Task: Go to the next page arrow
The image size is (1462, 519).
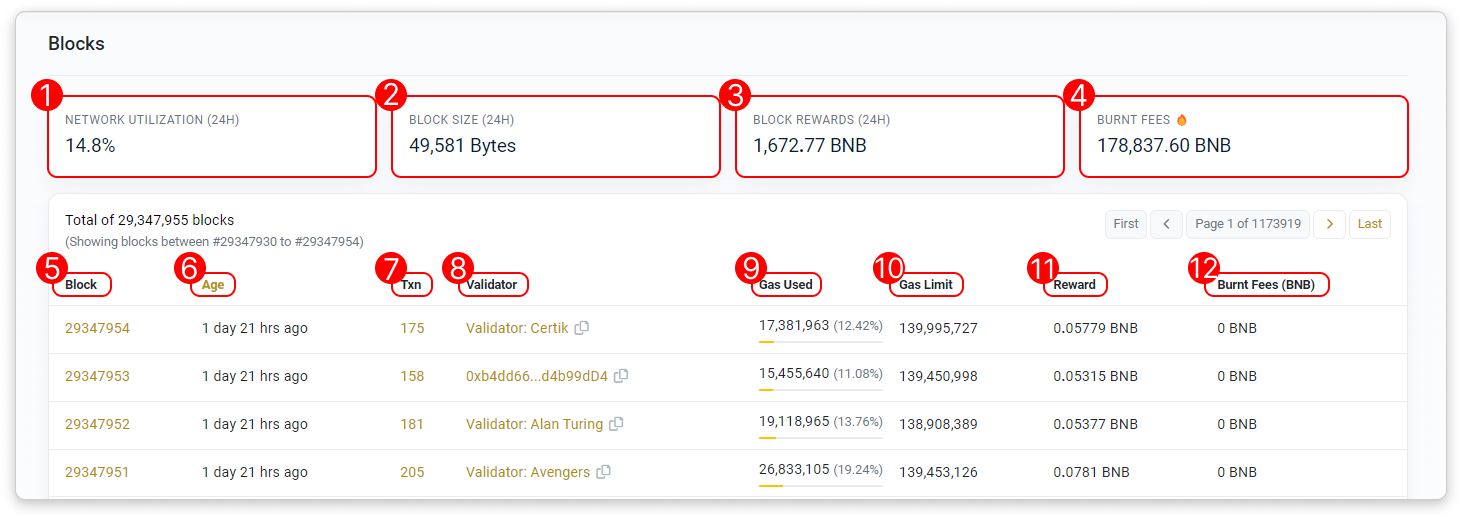Action: (1329, 224)
